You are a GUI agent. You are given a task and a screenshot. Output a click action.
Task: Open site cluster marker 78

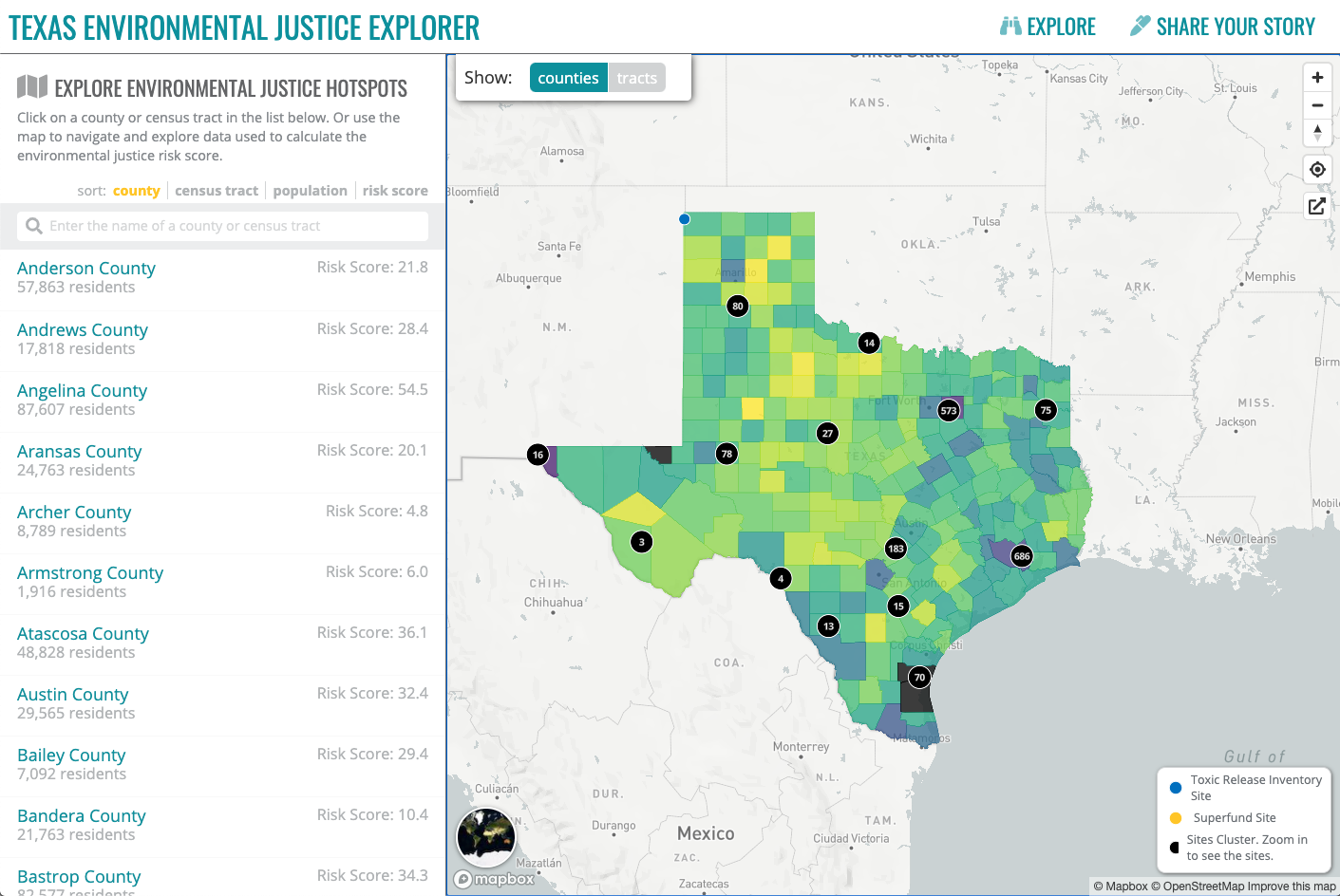(x=727, y=454)
